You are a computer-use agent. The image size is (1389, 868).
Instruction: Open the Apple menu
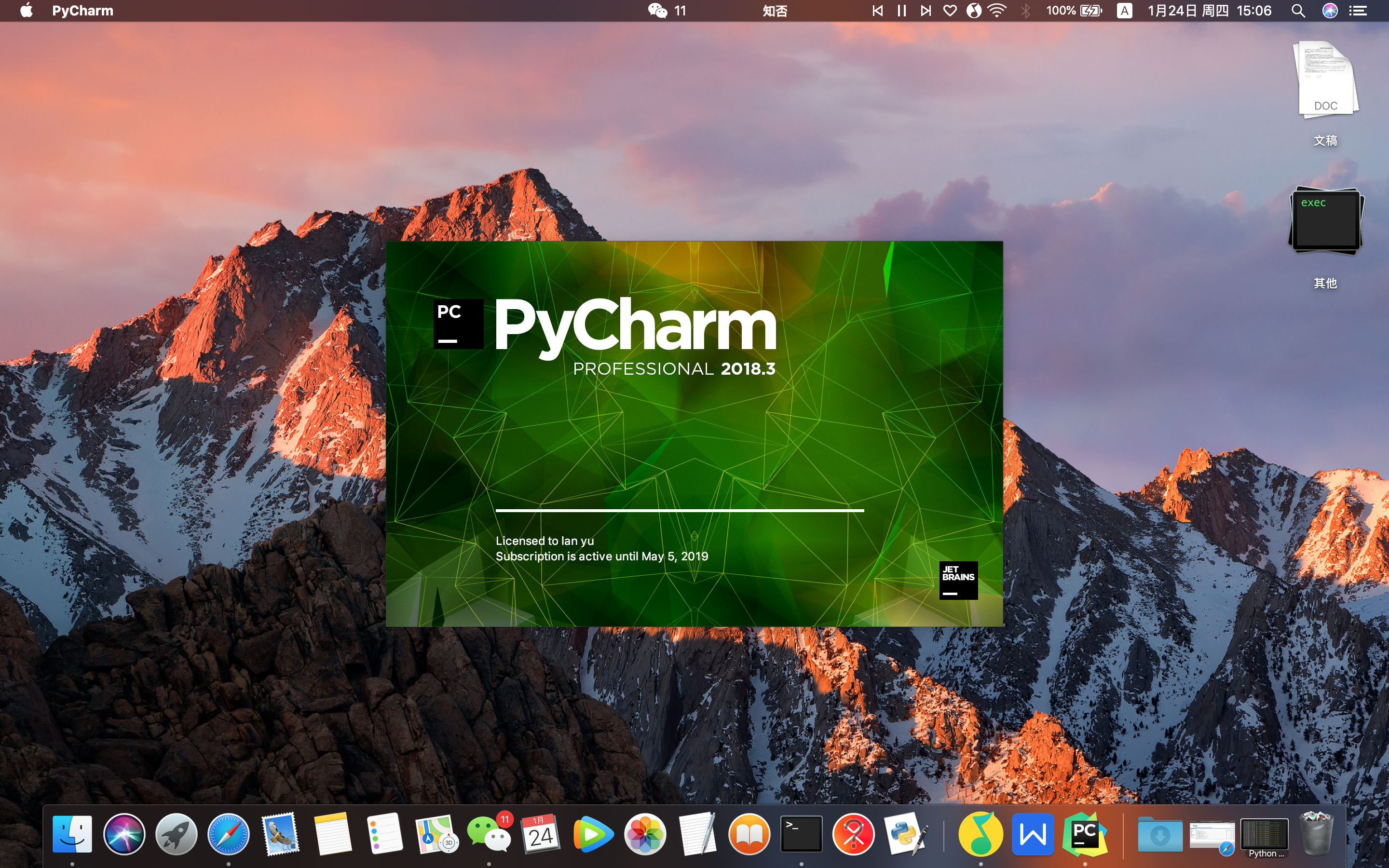coord(27,10)
